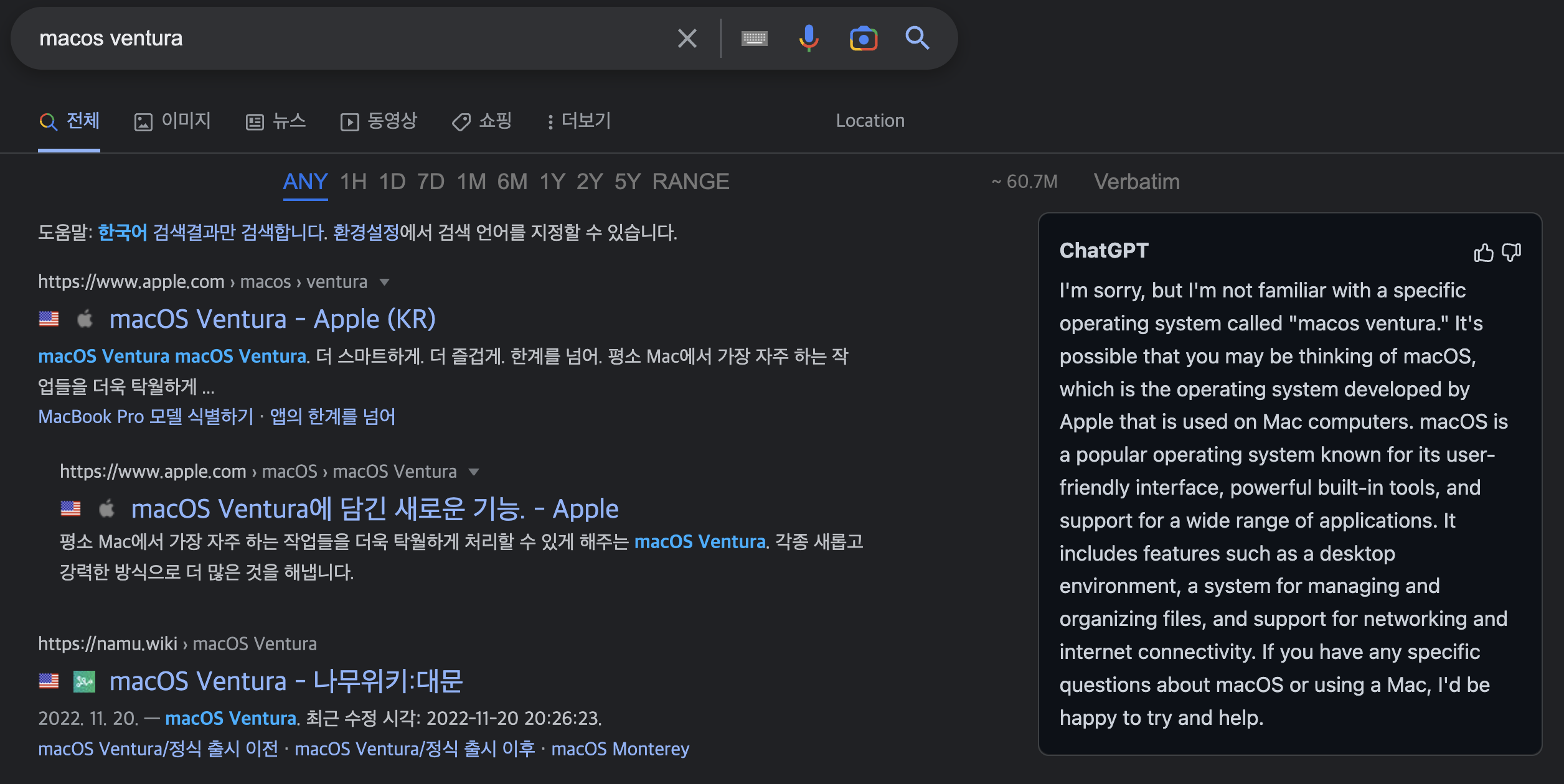Open the 더보기 more menu

[579, 121]
